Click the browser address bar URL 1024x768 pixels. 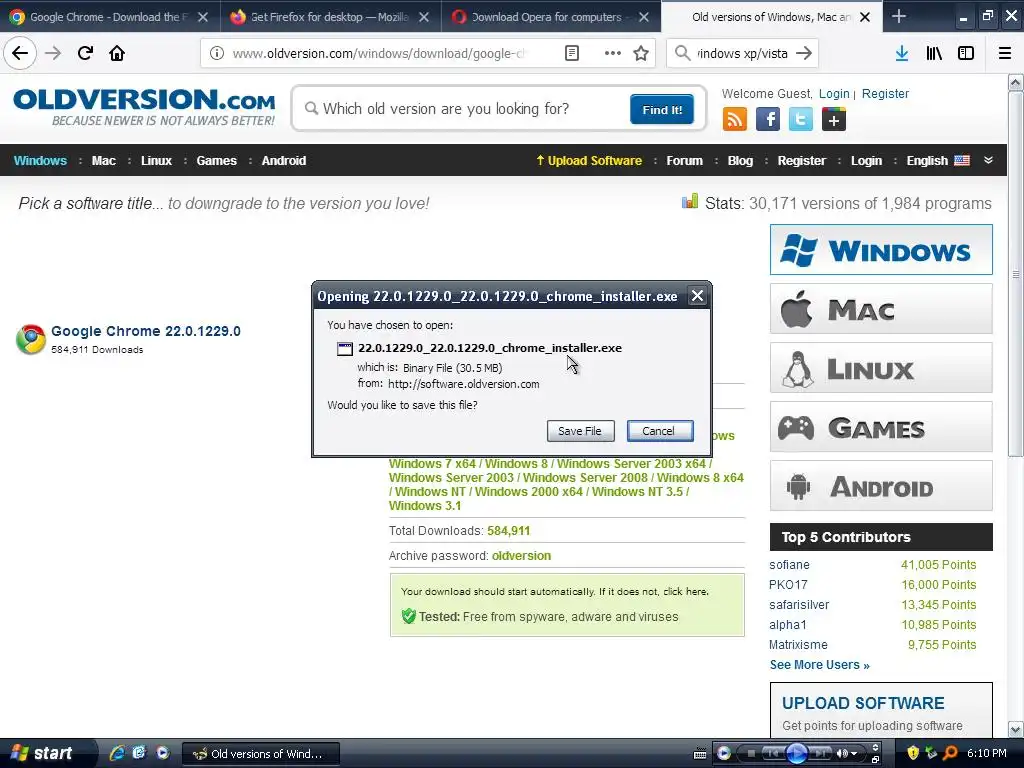(x=379, y=54)
